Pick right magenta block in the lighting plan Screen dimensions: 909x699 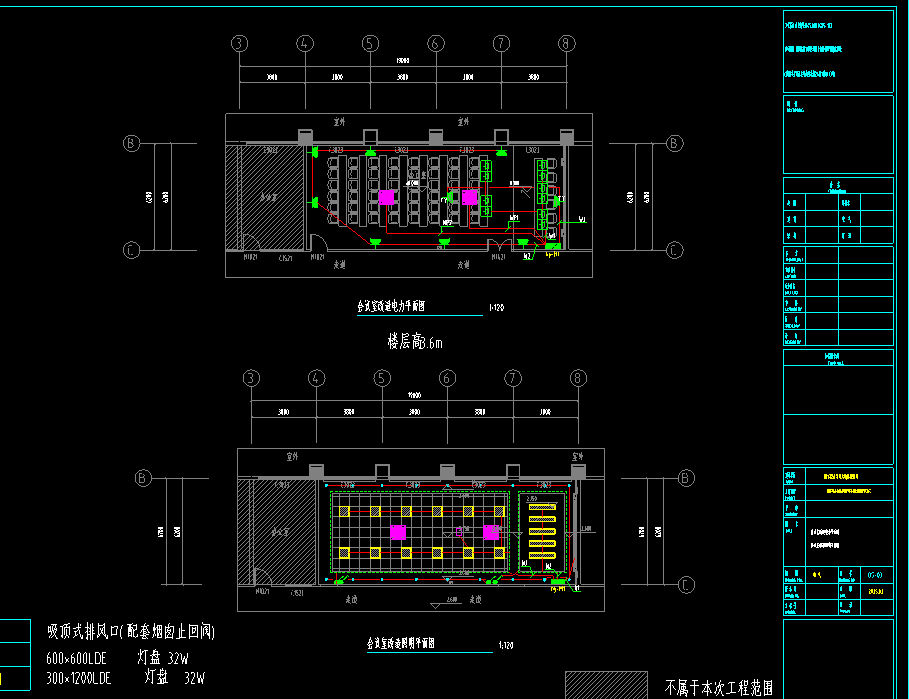(491, 532)
